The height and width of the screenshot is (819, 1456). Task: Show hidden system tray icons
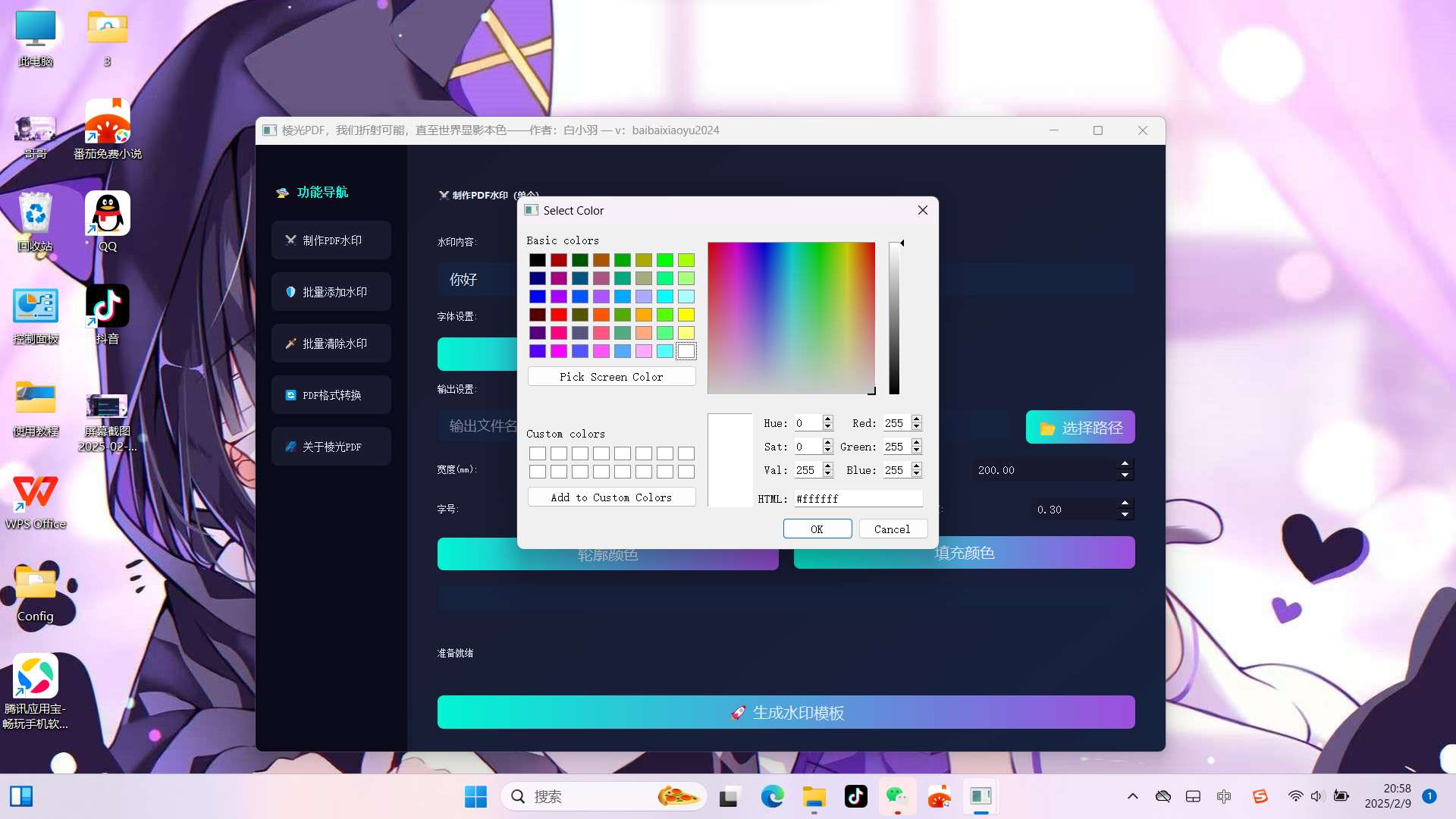point(1132,796)
